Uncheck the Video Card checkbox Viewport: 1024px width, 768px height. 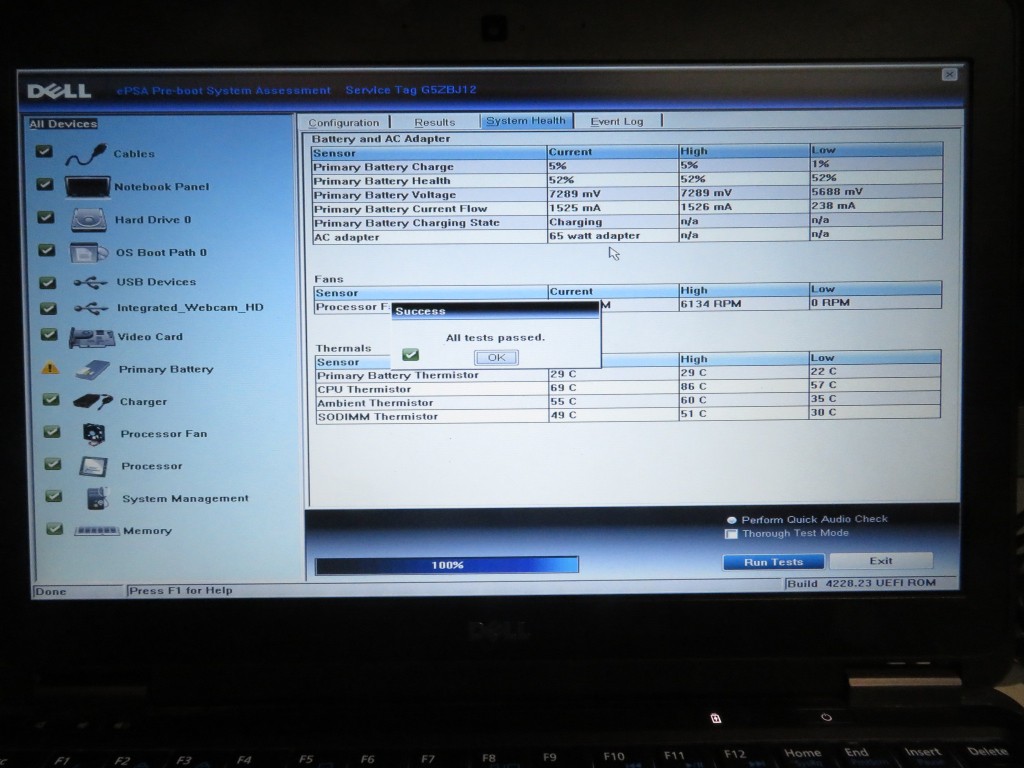point(49,334)
